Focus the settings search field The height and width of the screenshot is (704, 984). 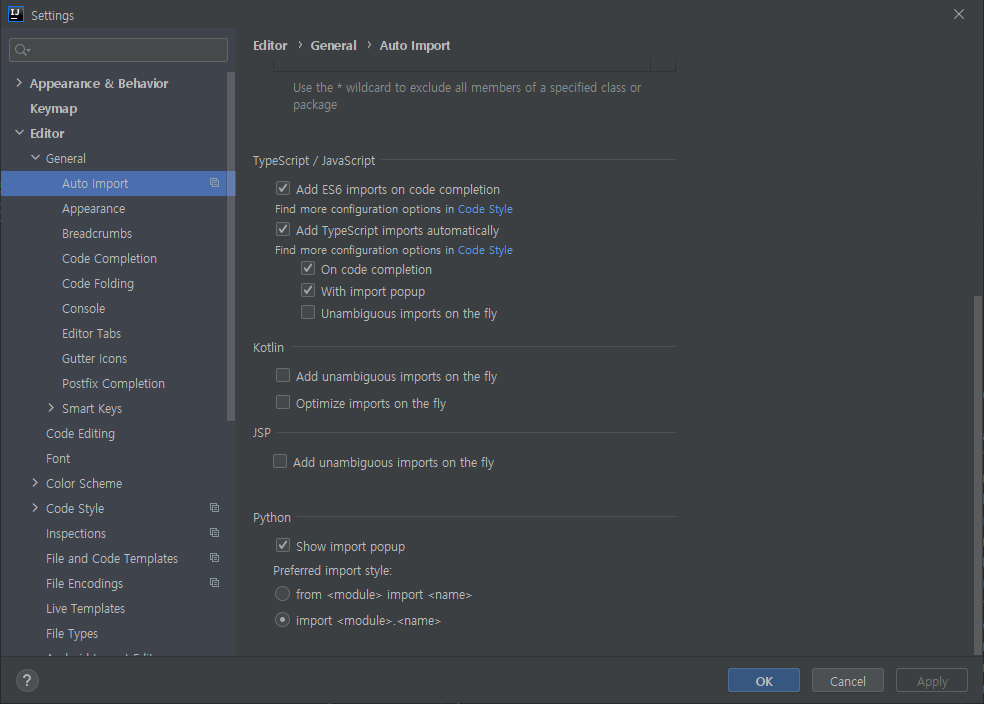coord(119,50)
